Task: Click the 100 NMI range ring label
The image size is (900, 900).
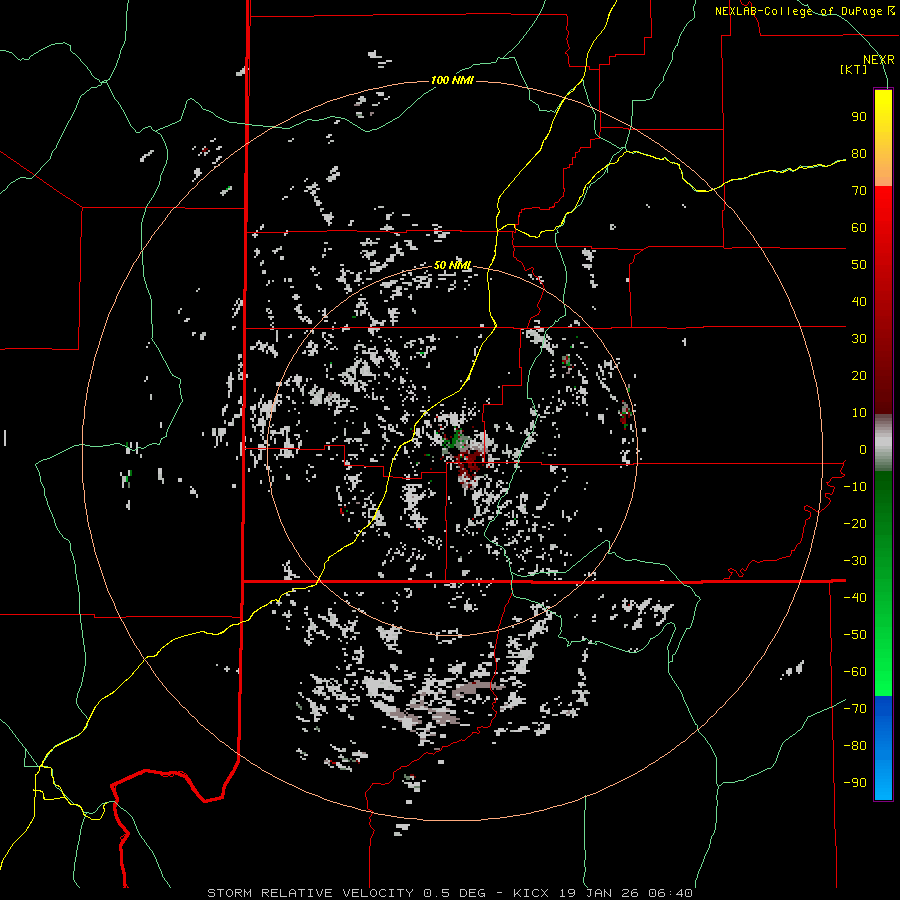Action: 452,80
